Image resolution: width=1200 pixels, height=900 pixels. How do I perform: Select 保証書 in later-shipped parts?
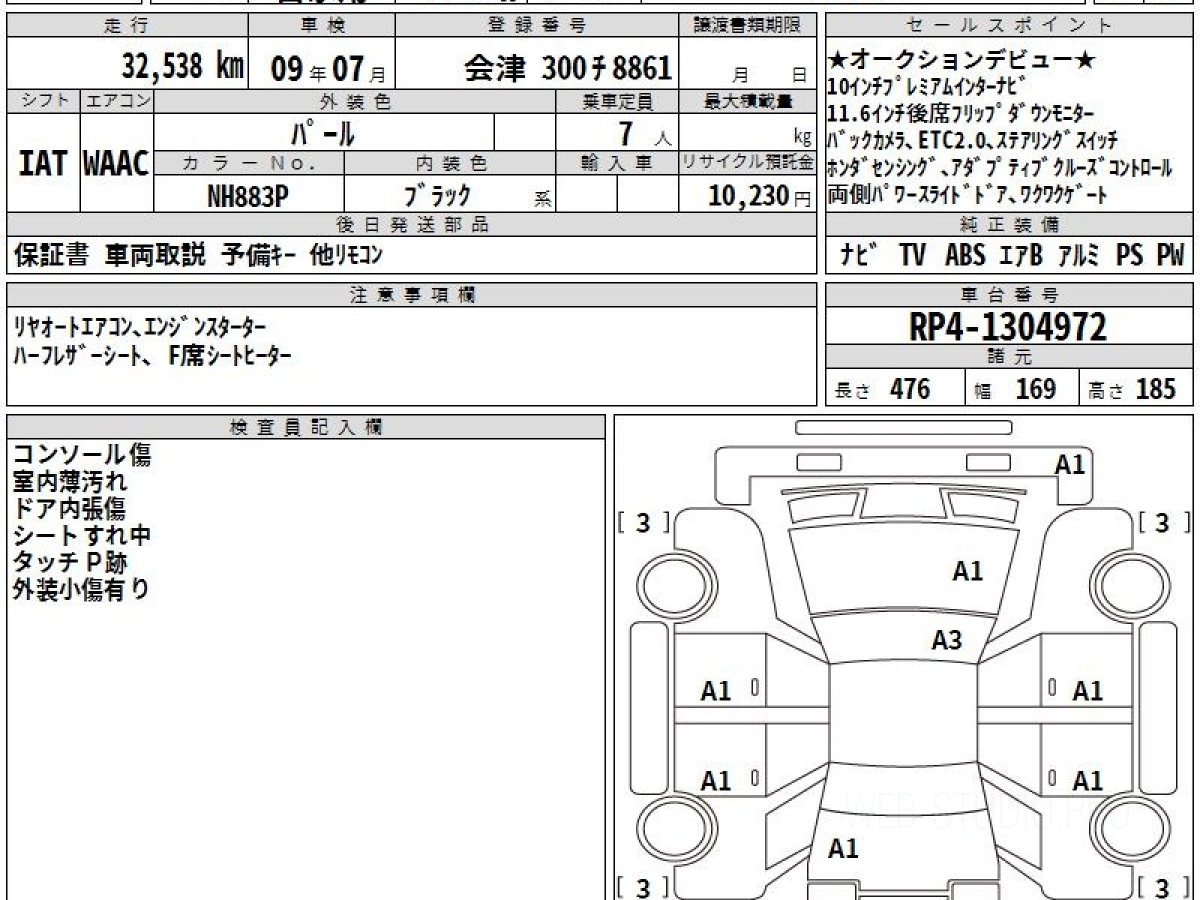coord(51,256)
